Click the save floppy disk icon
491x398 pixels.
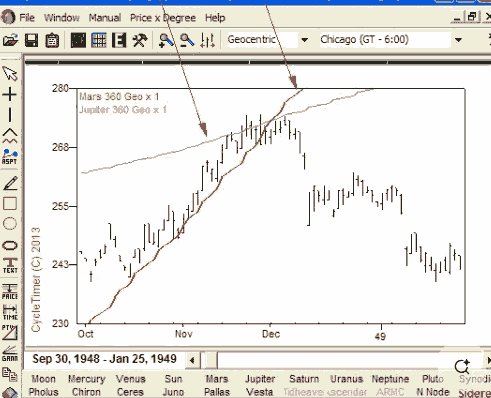pos(31,40)
